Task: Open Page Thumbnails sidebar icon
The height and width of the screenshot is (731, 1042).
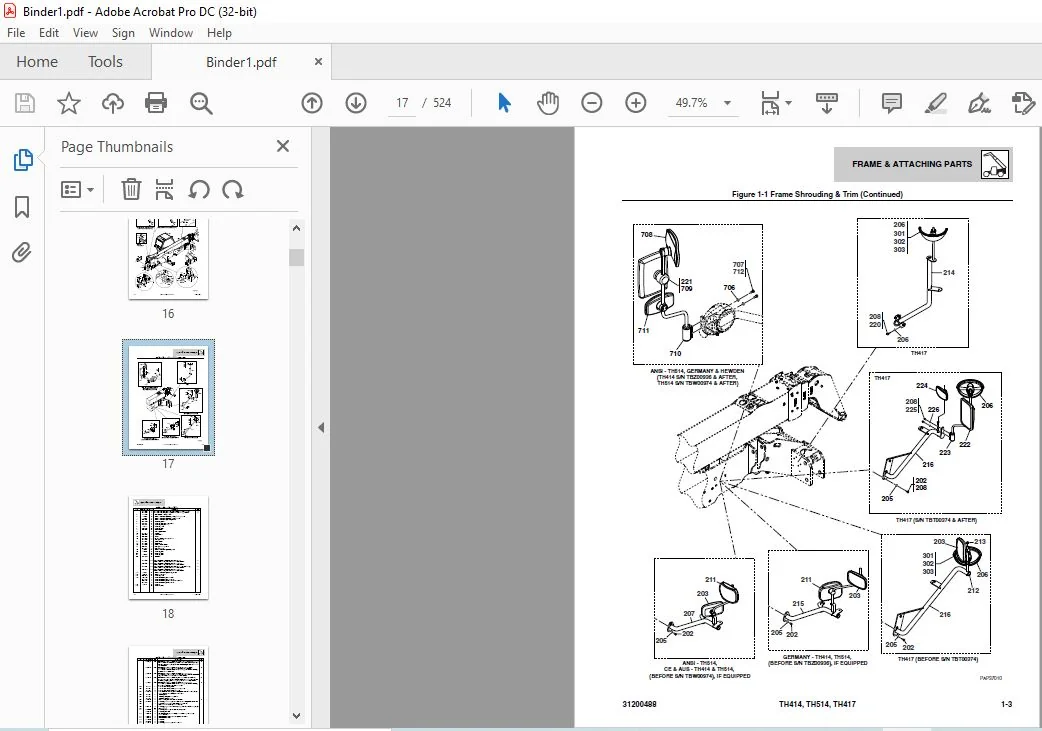Action: (x=23, y=160)
